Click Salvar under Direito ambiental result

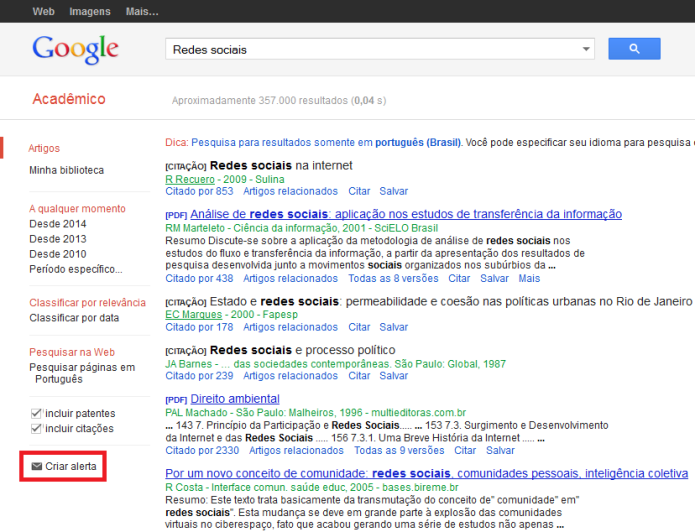(x=500, y=450)
